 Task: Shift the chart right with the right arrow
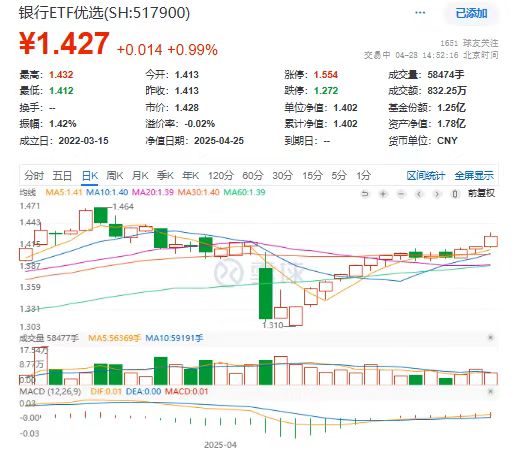pos(437,194)
